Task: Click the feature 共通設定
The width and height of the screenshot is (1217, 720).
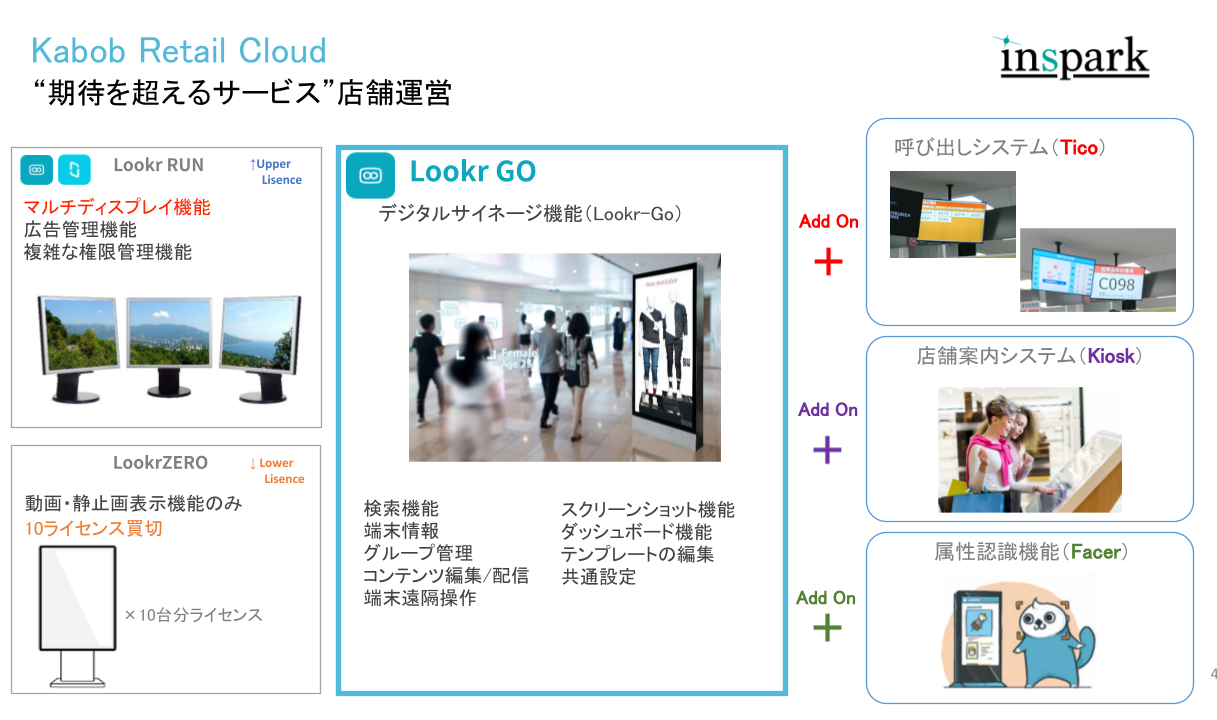Action: (598, 577)
